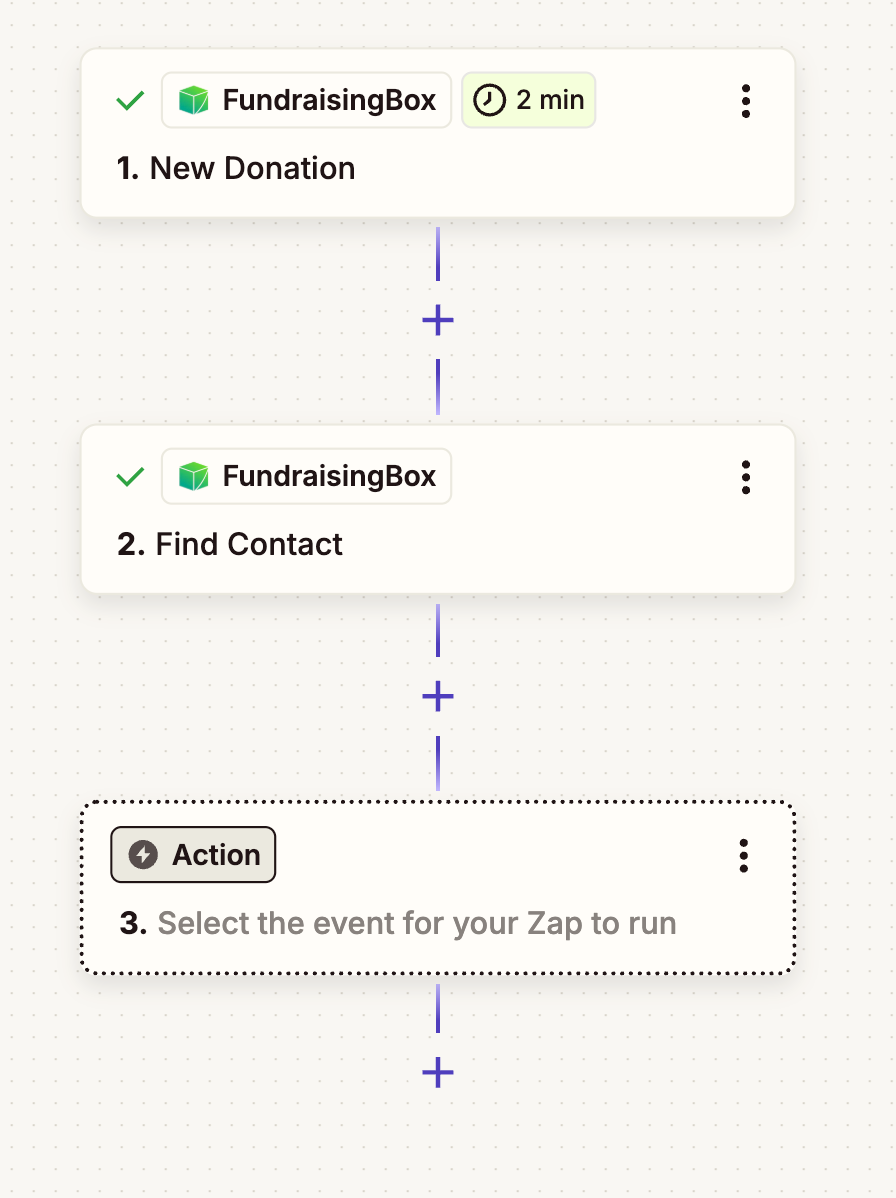Open the three-dot menu for Find Contact step
Viewport: 896px width, 1198px height.
(x=745, y=477)
